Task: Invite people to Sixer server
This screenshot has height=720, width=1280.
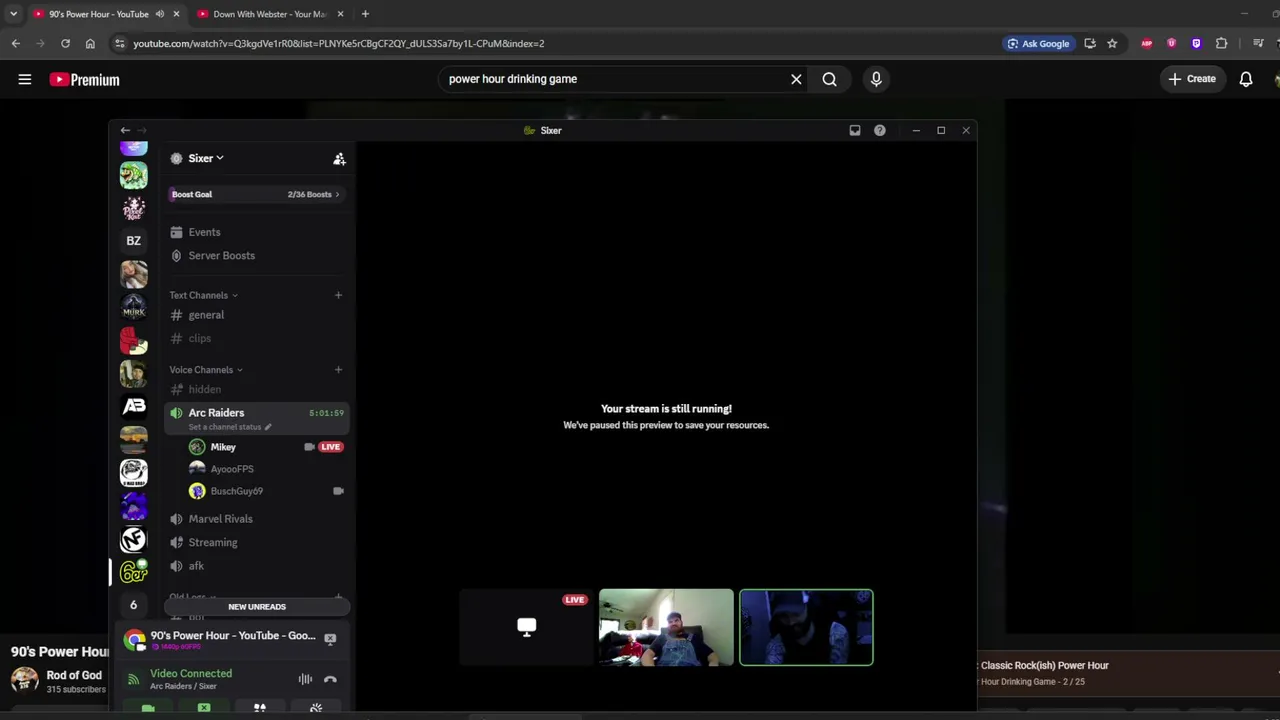Action: click(x=339, y=159)
